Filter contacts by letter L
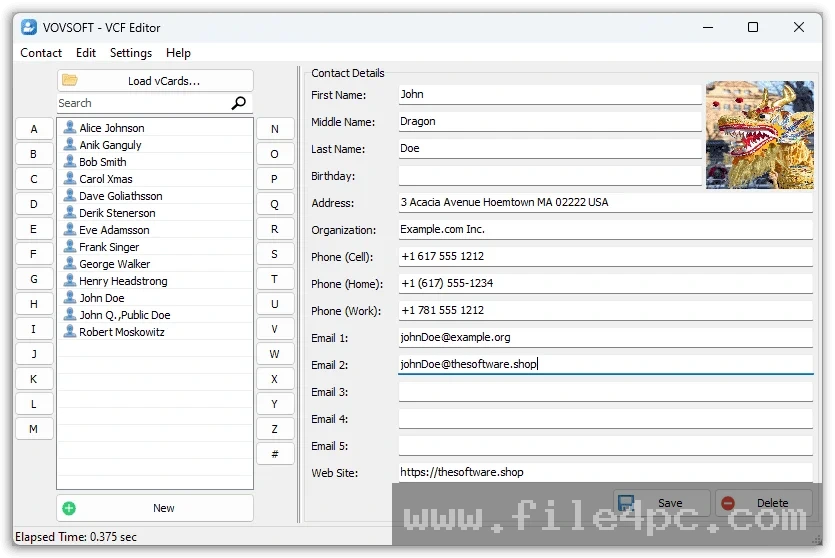Screen dimensions: 835x558 click(34, 404)
